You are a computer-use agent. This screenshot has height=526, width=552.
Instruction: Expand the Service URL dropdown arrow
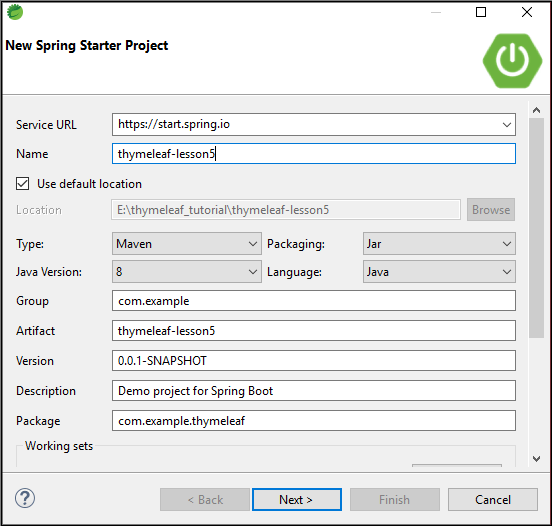pyautogui.click(x=507, y=125)
